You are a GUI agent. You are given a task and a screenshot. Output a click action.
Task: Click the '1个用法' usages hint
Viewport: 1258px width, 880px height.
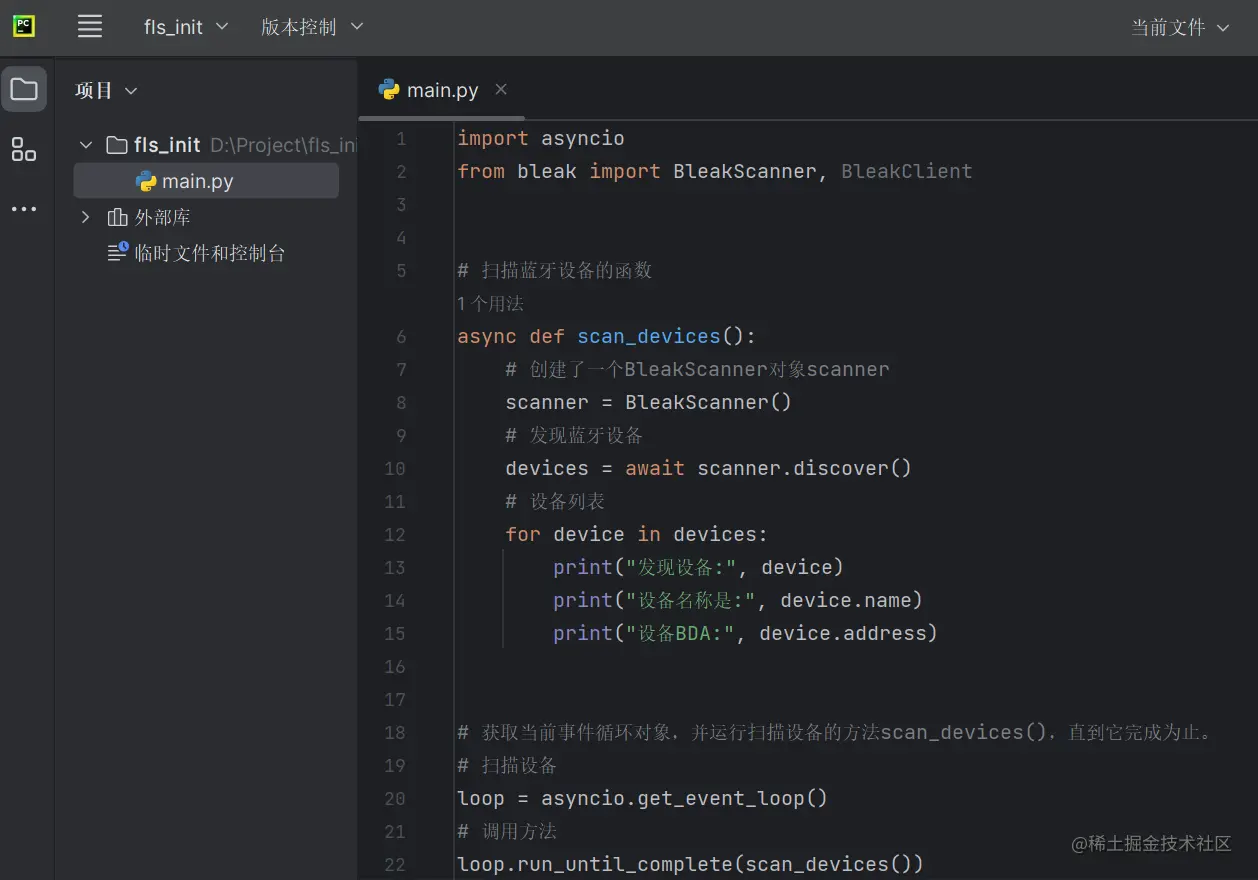pyautogui.click(x=490, y=303)
